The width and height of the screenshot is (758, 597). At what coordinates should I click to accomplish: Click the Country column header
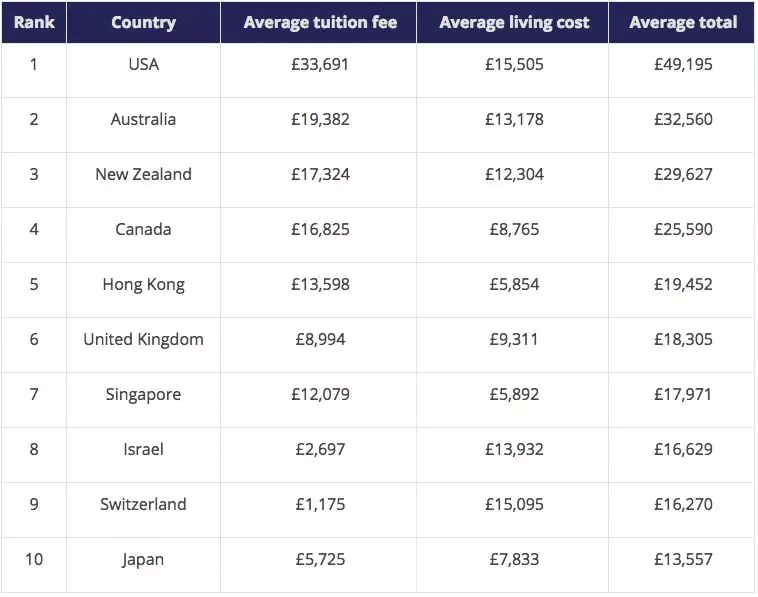[x=143, y=22]
